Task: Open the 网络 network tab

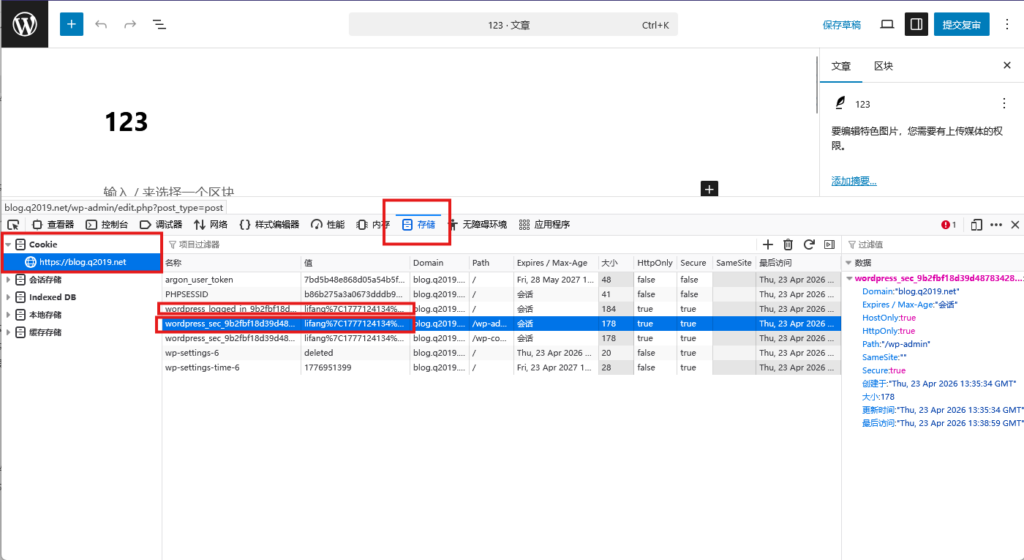Action: pos(210,225)
